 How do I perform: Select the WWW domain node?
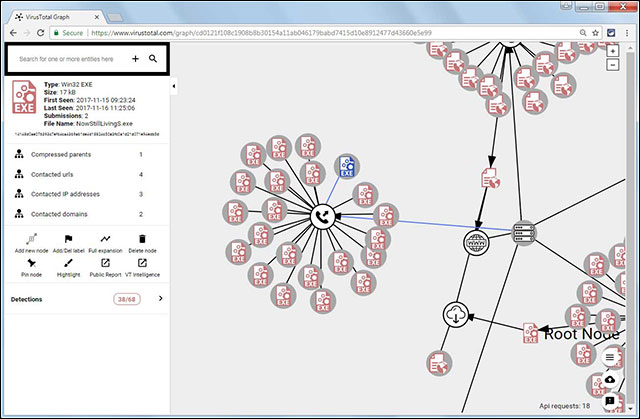(476, 243)
